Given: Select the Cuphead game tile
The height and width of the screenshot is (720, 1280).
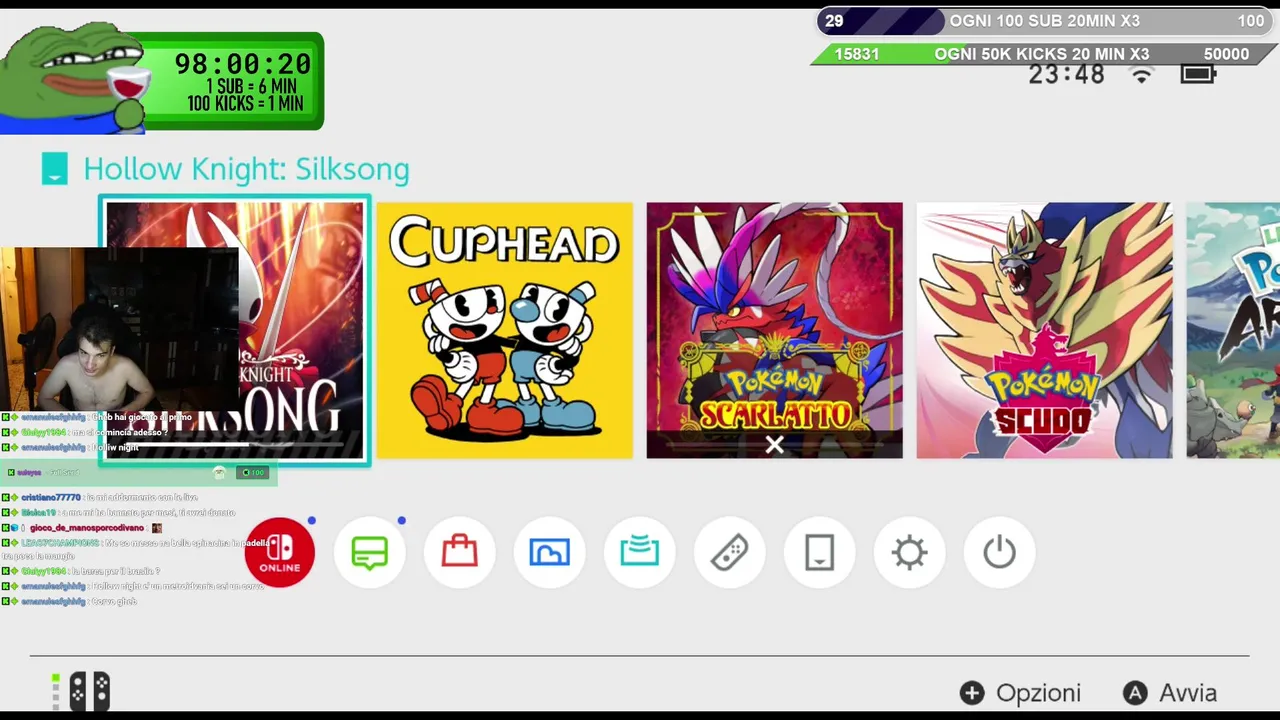Looking at the screenshot, I should tap(505, 331).
